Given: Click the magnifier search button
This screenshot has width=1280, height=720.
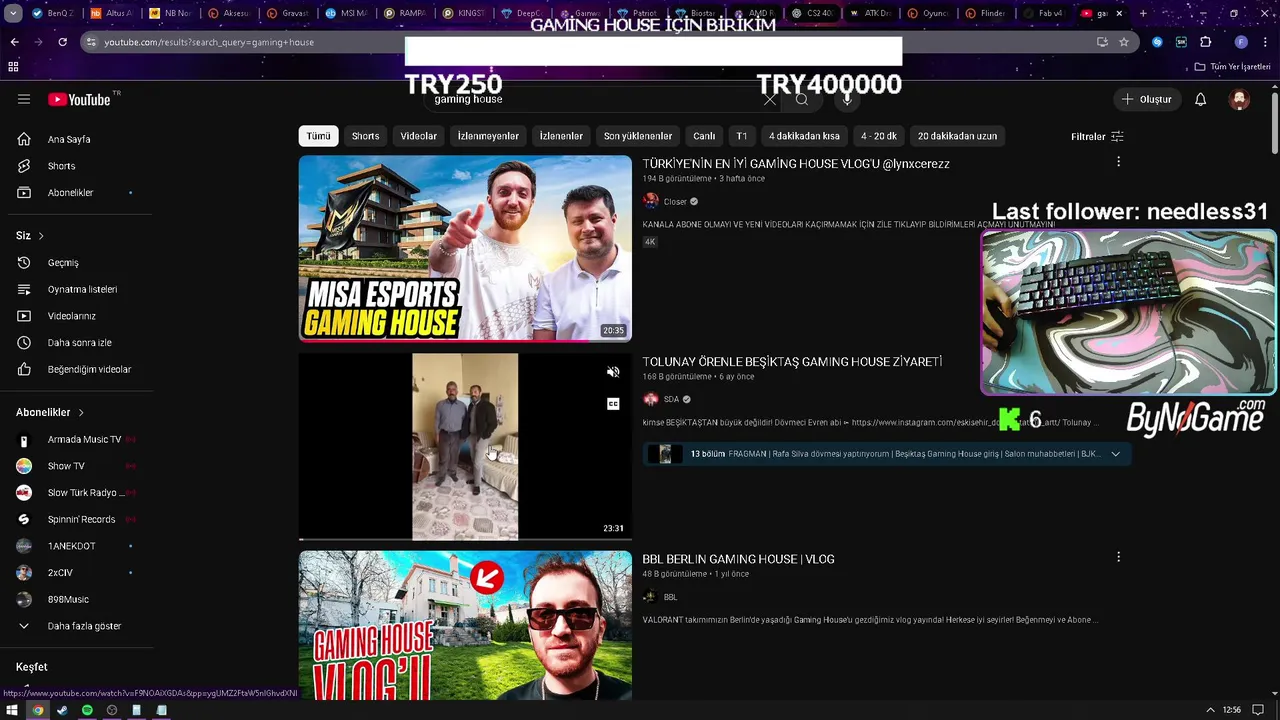Looking at the screenshot, I should coord(802,99).
